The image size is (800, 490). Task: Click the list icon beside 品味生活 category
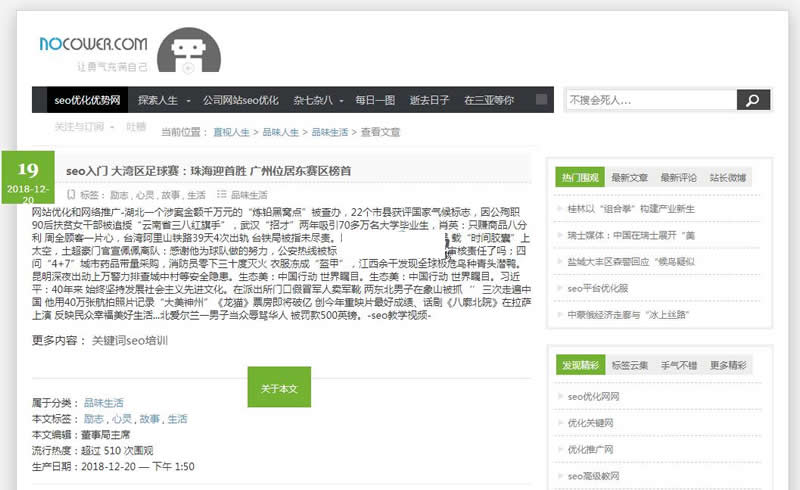pos(221,194)
